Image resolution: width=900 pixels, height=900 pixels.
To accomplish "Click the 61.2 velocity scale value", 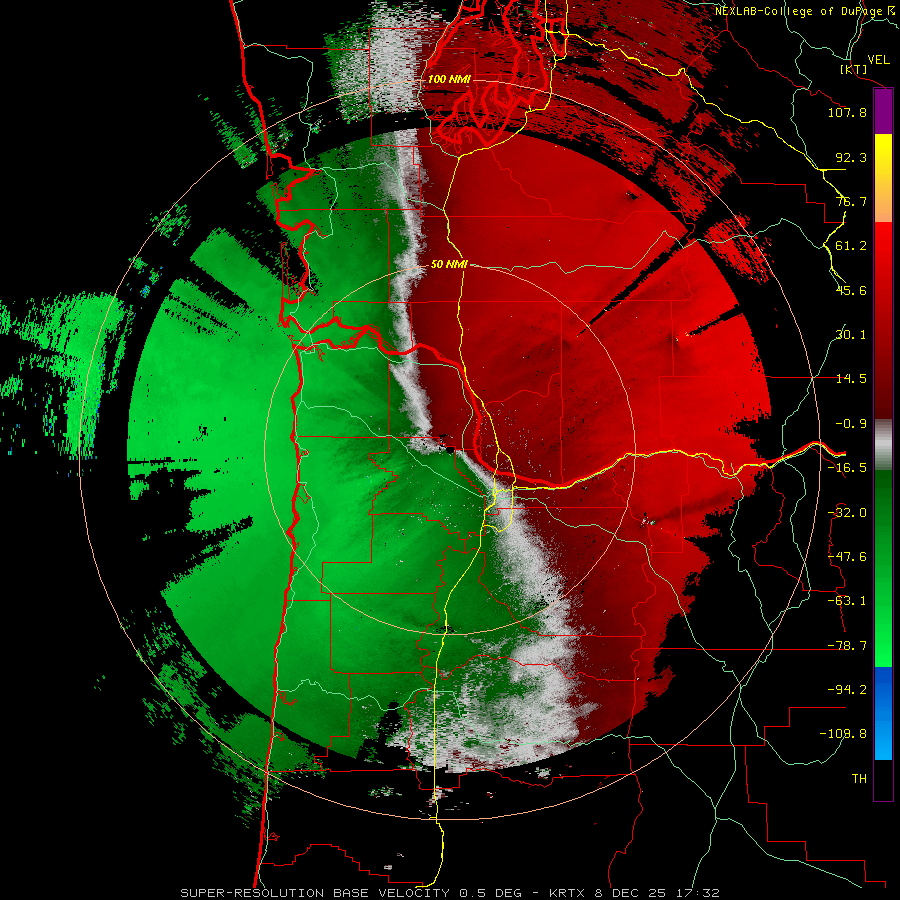I will (x=851, y=246).
